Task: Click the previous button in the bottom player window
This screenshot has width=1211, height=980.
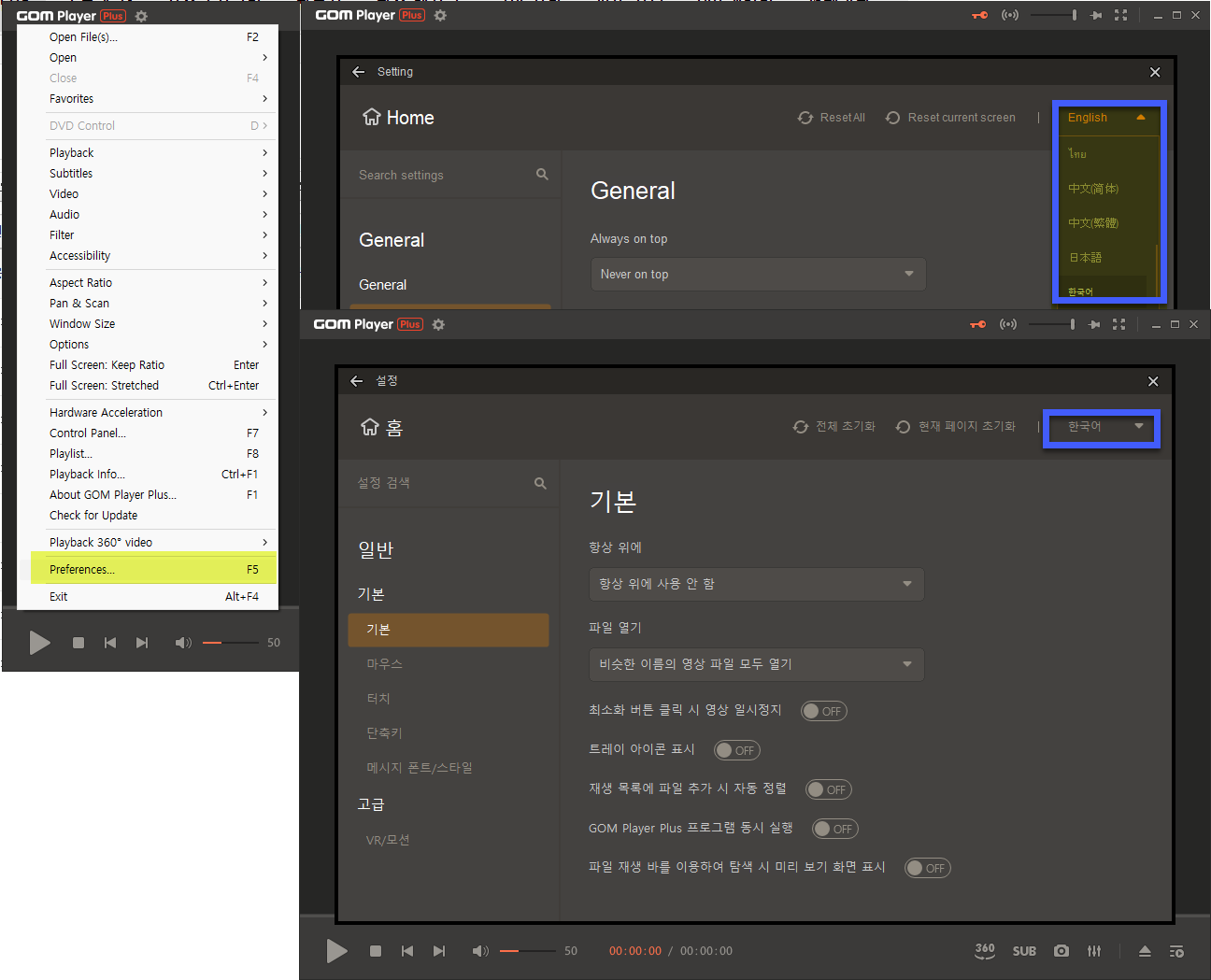Action: click(407, 951)
